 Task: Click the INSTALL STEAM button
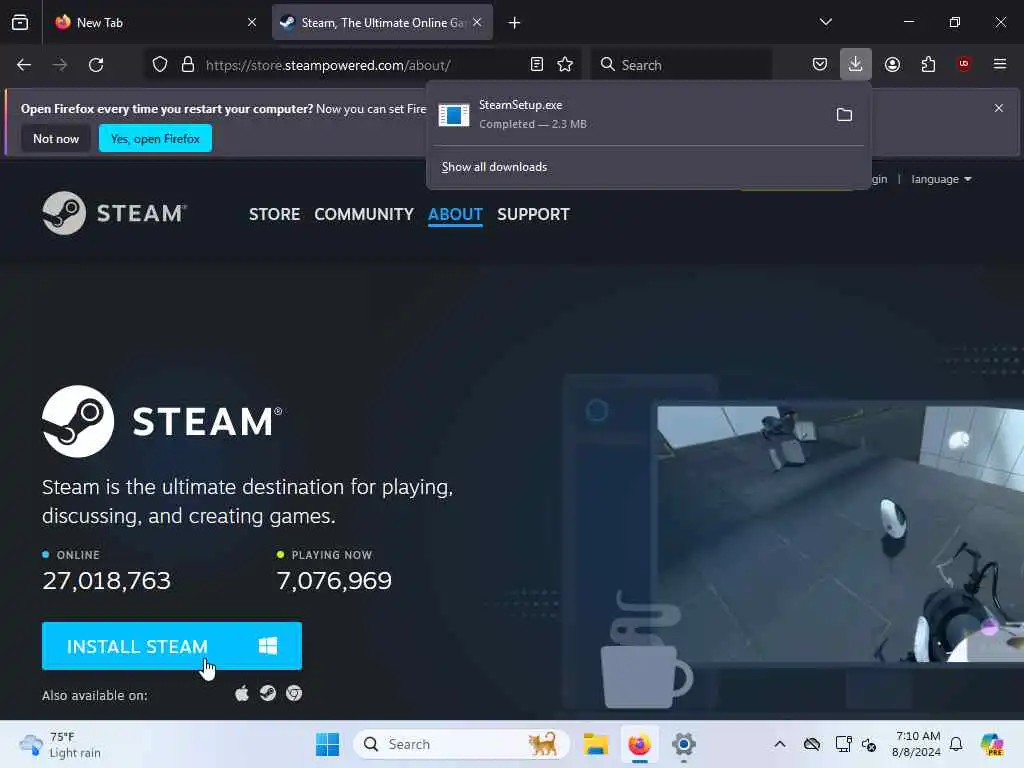point(172,646)
